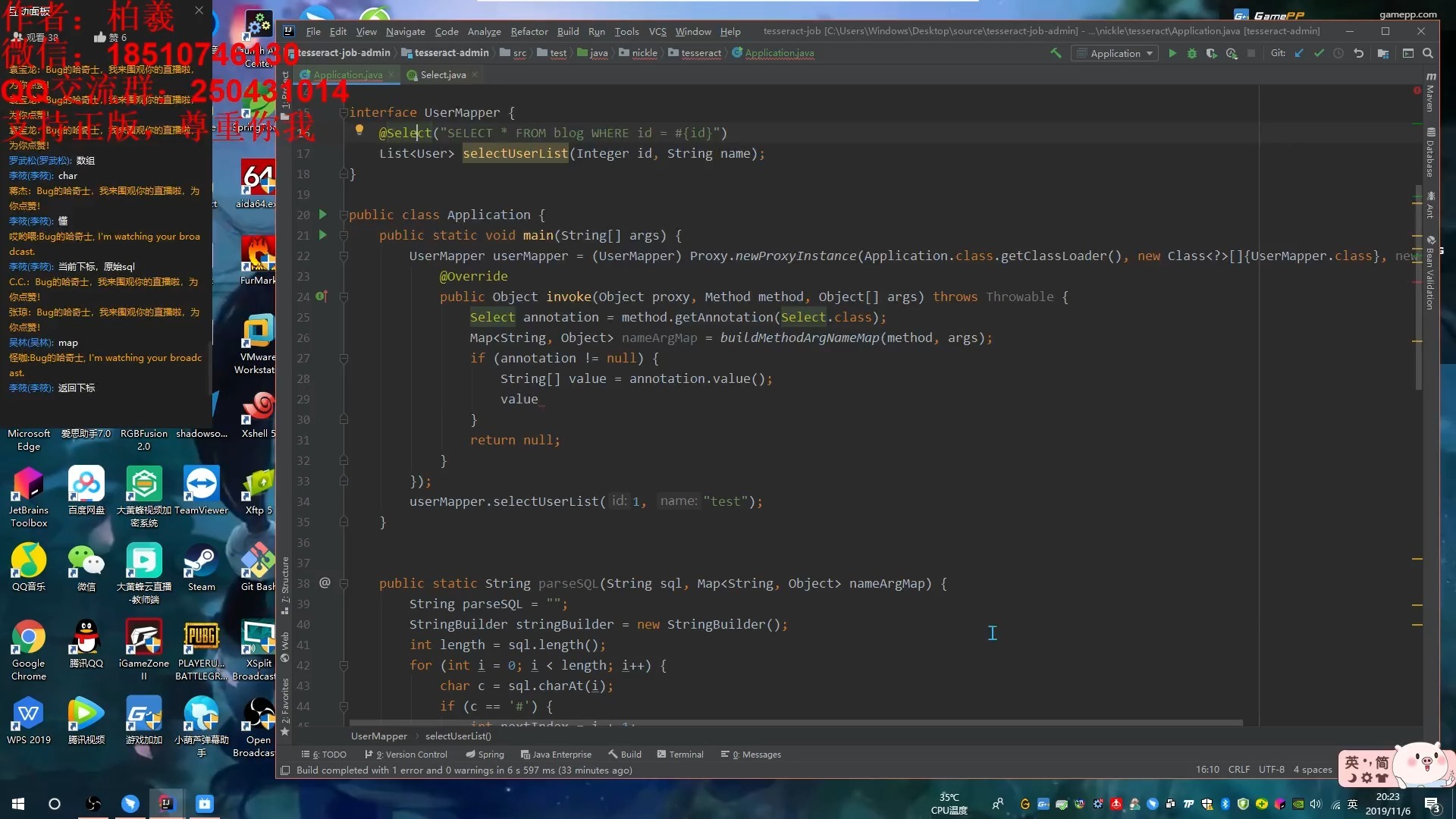Start debugging with the bug icon

(1191, 53)
